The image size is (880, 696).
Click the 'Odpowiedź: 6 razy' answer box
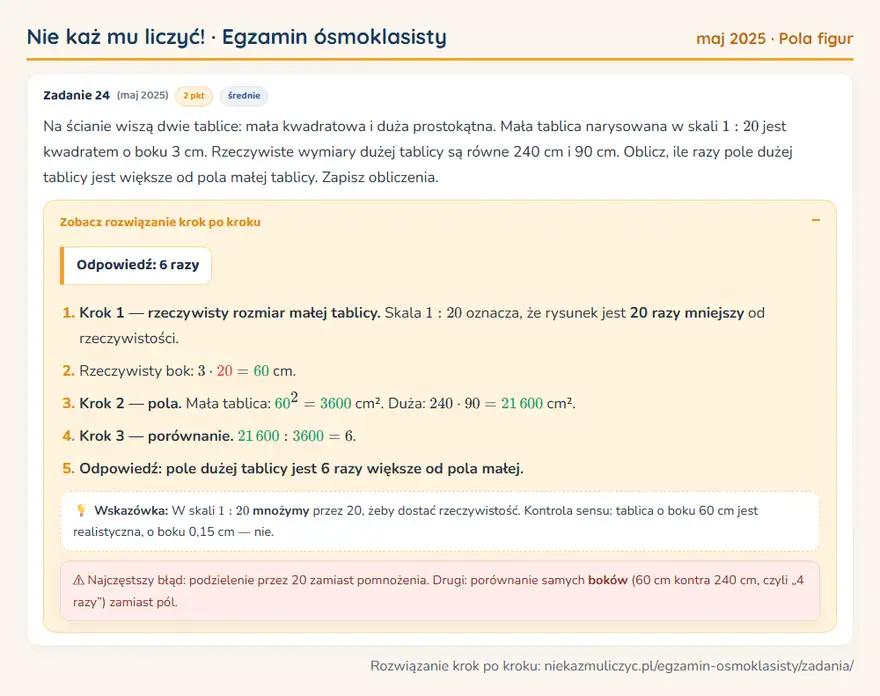tap(136, 265)
